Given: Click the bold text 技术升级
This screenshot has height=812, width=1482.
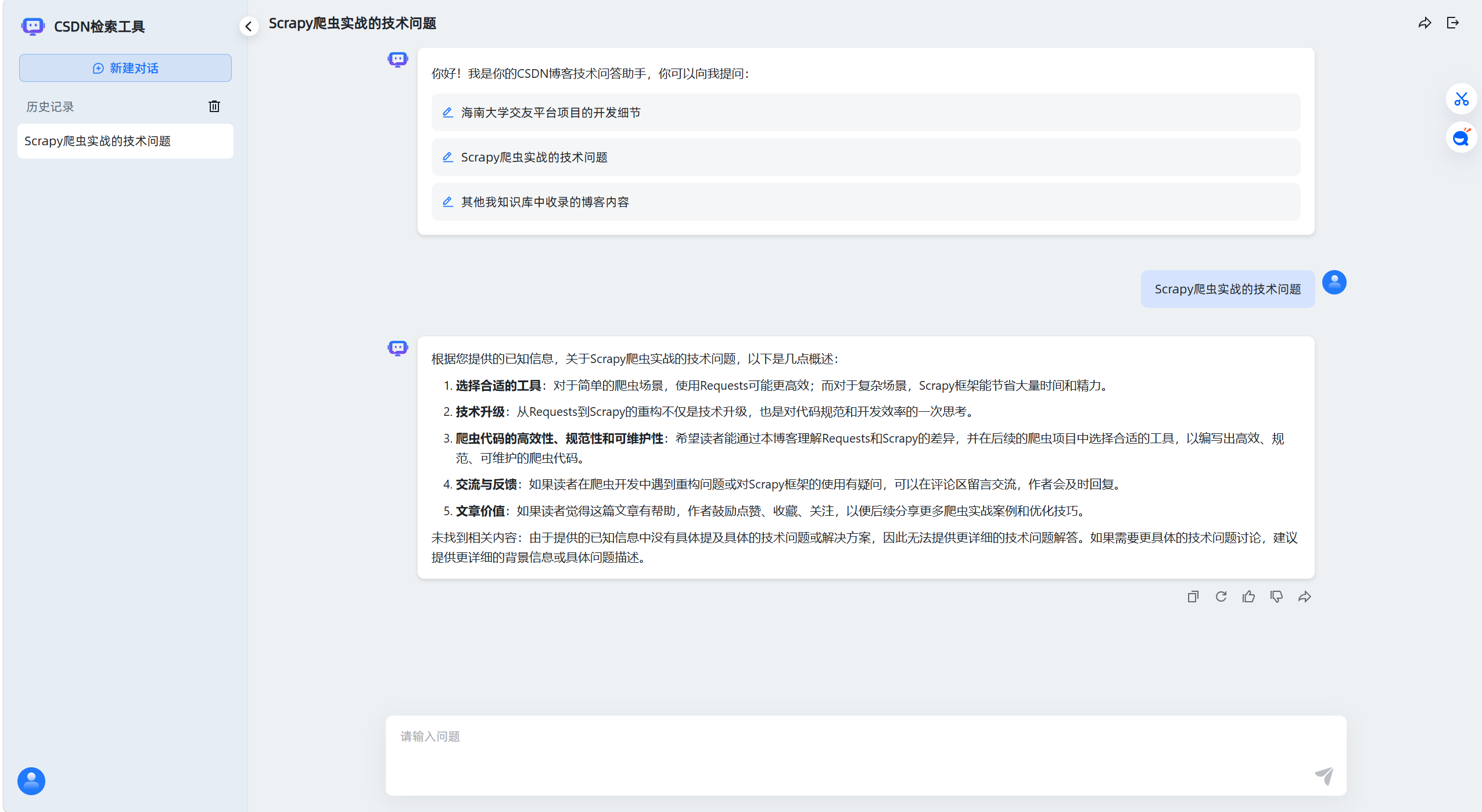Looking at the screenshot, I should pyautogui.click(x=480, y=412).
